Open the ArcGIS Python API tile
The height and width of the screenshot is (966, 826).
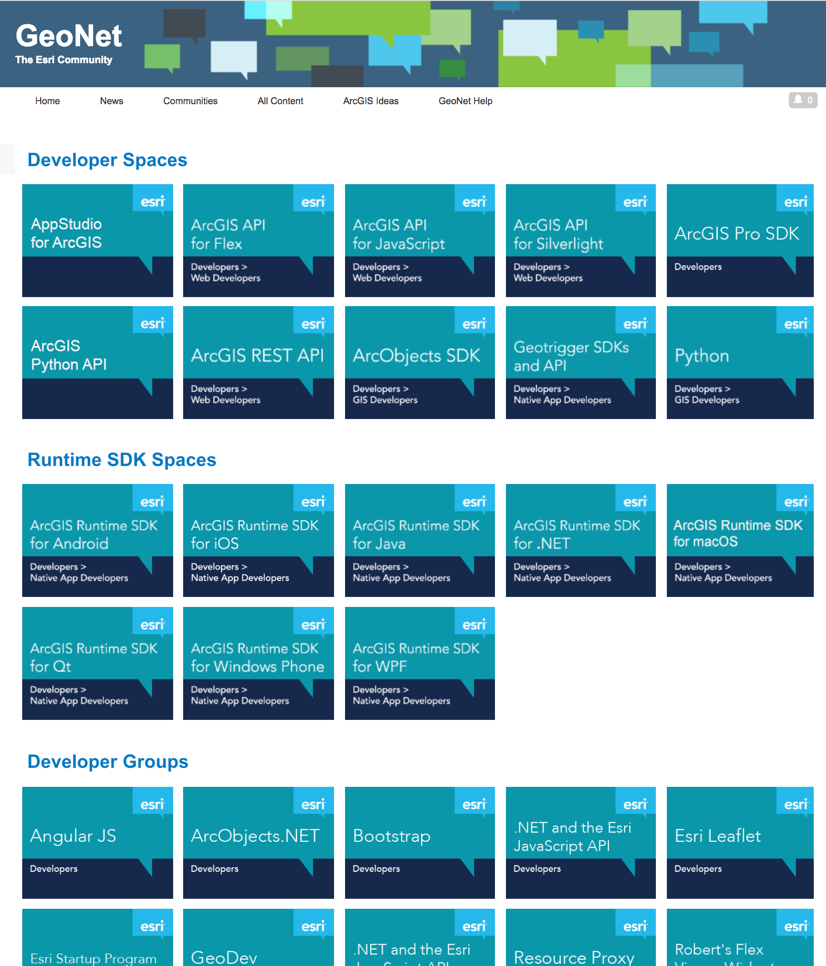click(97, 362)
